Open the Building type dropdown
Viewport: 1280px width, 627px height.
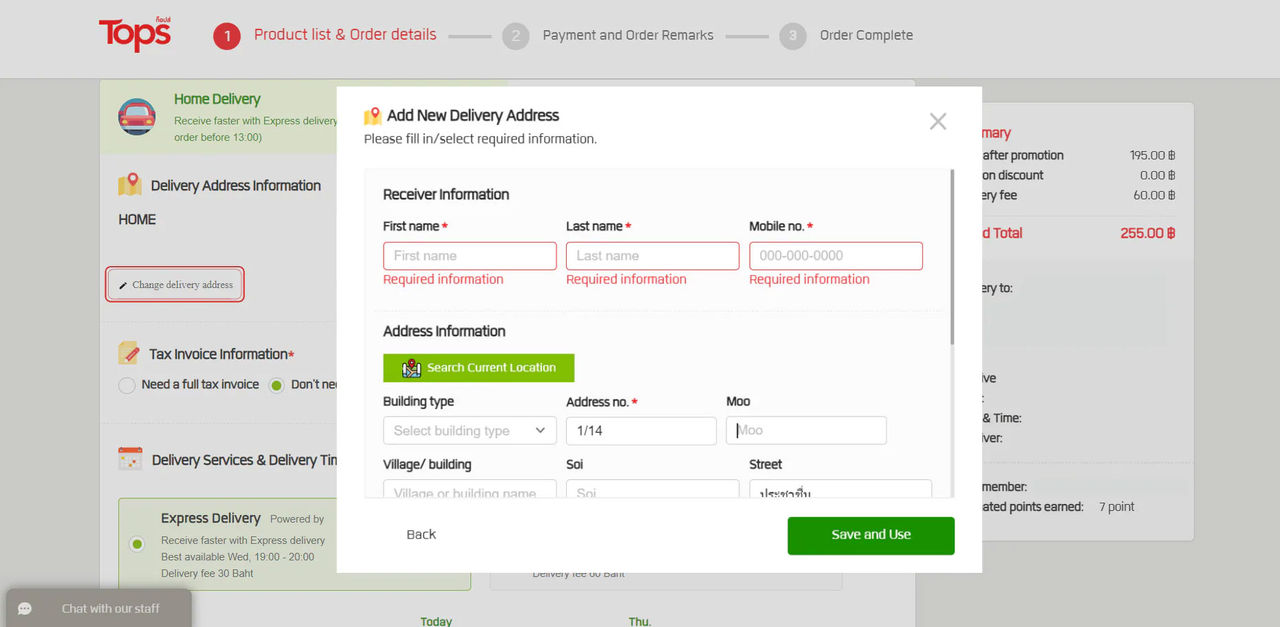[x=470, y=431]
